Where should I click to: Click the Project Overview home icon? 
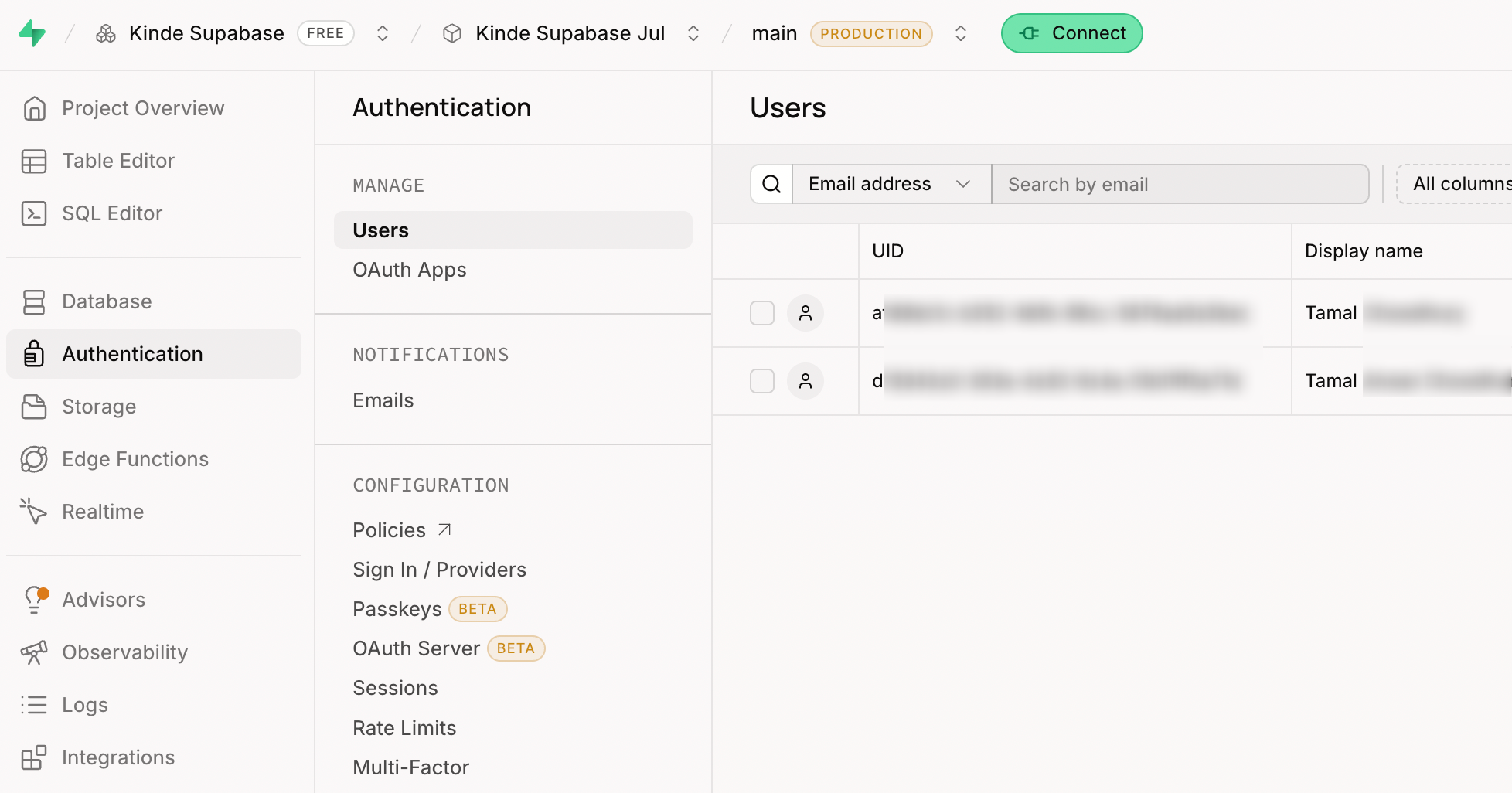[34, 108]
